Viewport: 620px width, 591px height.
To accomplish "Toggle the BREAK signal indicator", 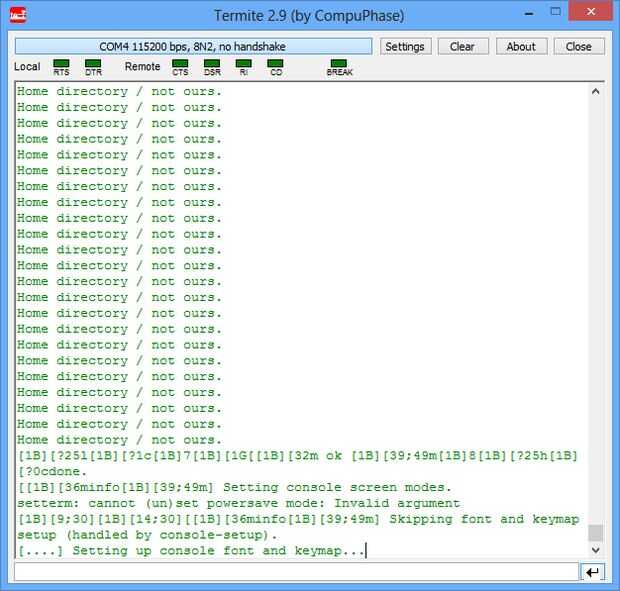I will [339, 63].
